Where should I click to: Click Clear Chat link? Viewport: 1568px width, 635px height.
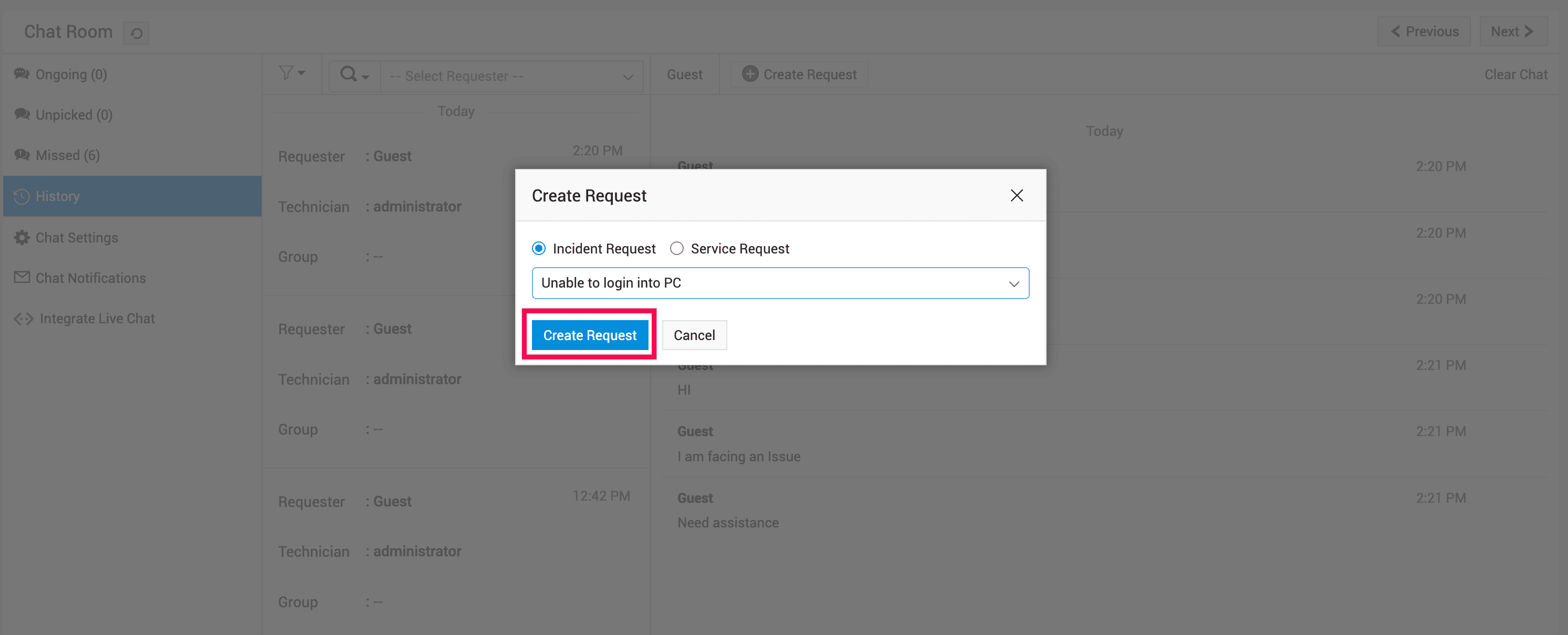click(x=1515, y=74)
